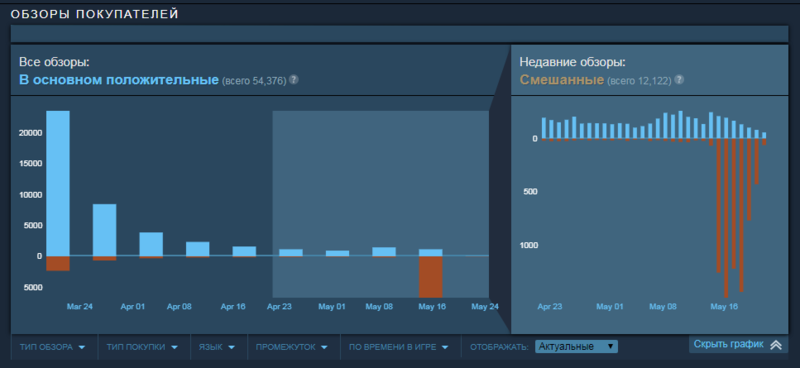Expand the ТИП ПОКУПКИ filter
800x368 pixels.
pos(142,347)
